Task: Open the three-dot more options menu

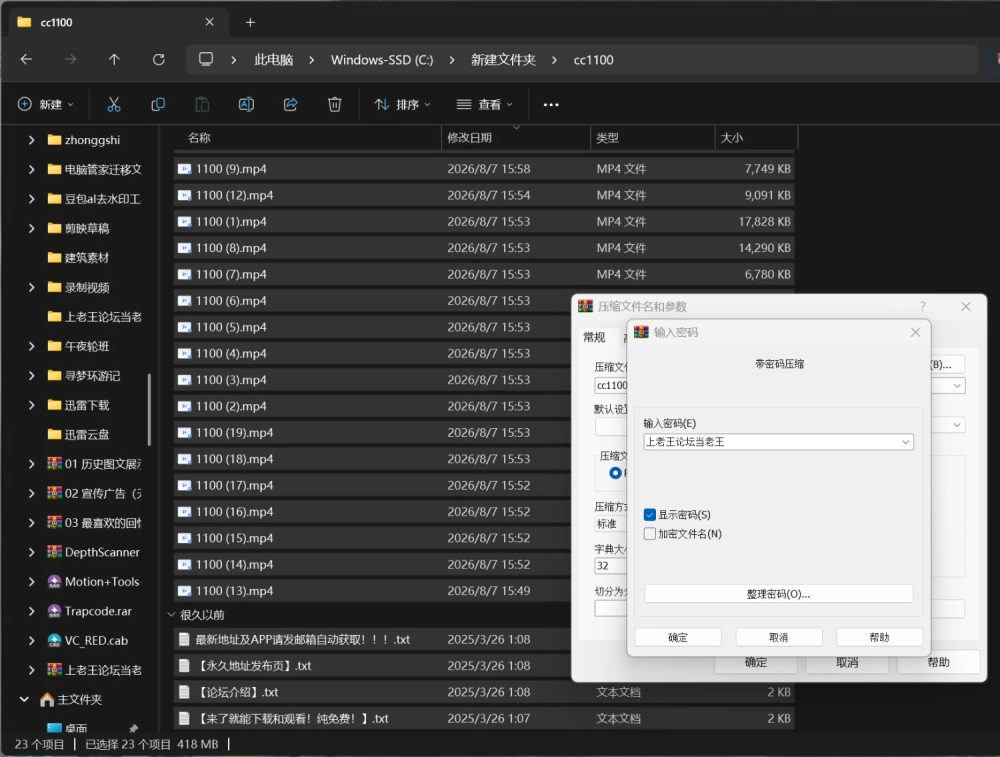Action: coord(551,105)
